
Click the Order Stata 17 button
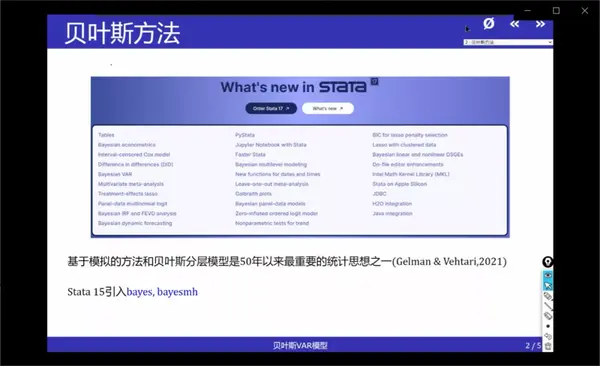[x=271, y=108]
